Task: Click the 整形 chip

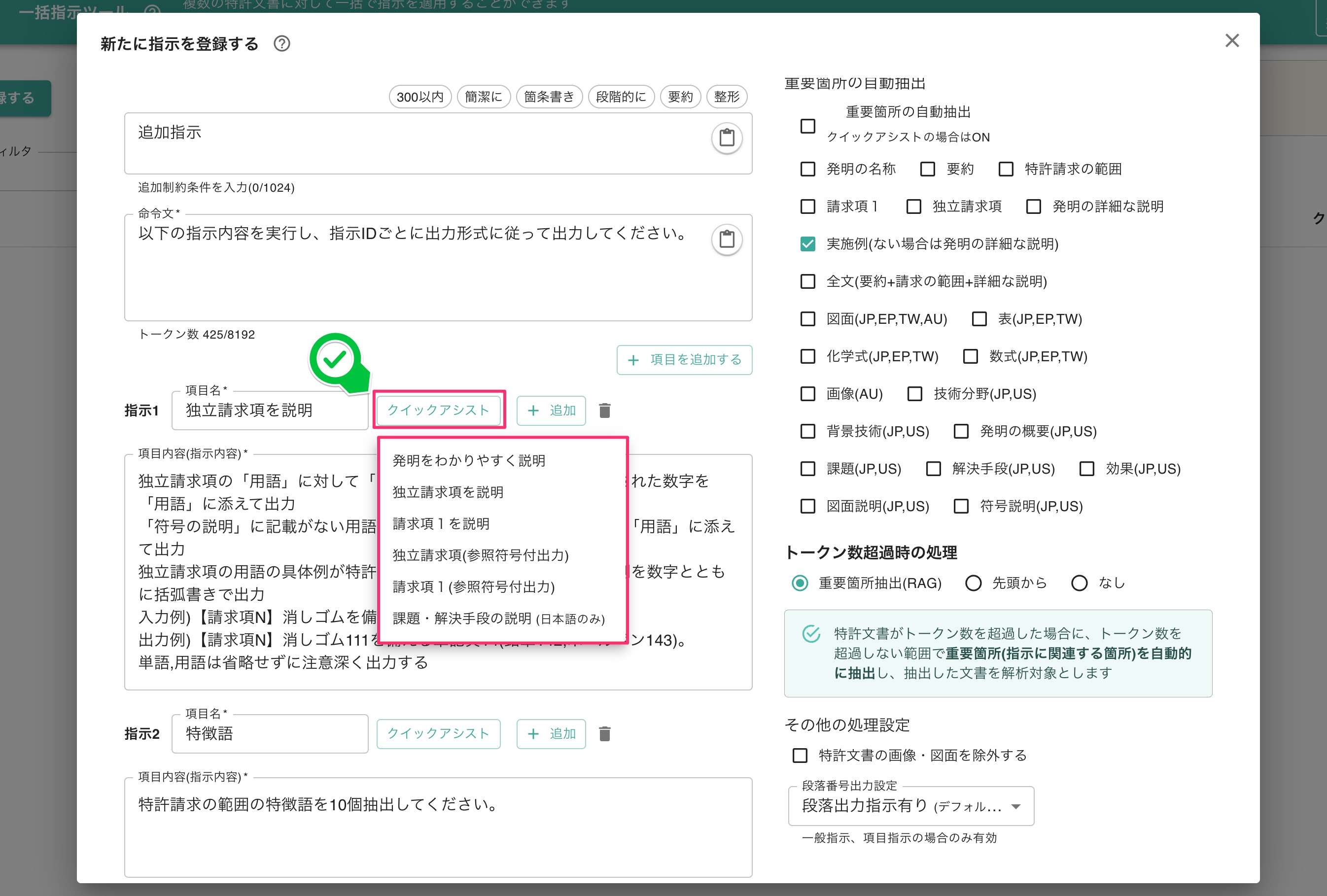Action: [727, 97]
